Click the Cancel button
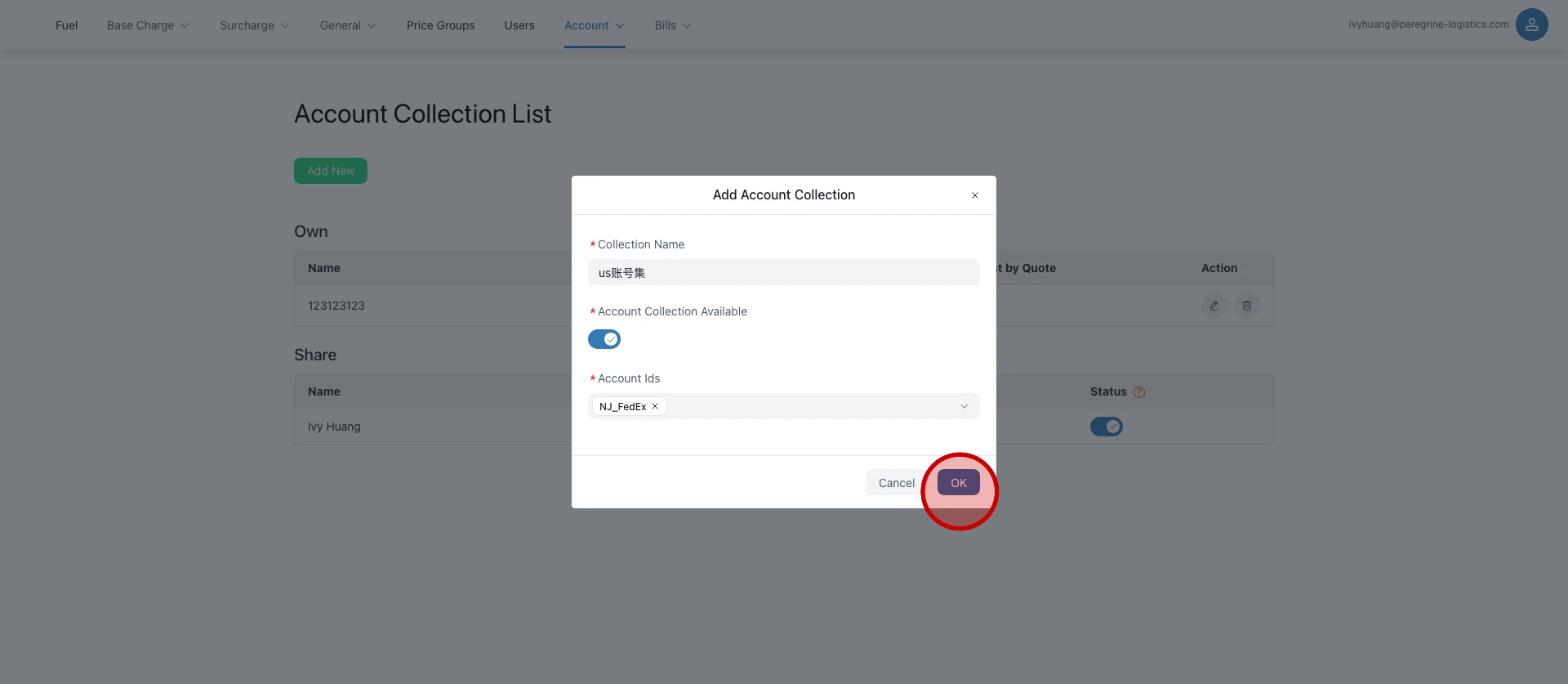The height and width of the screenshot is (684, 1568). click(896, 483)
